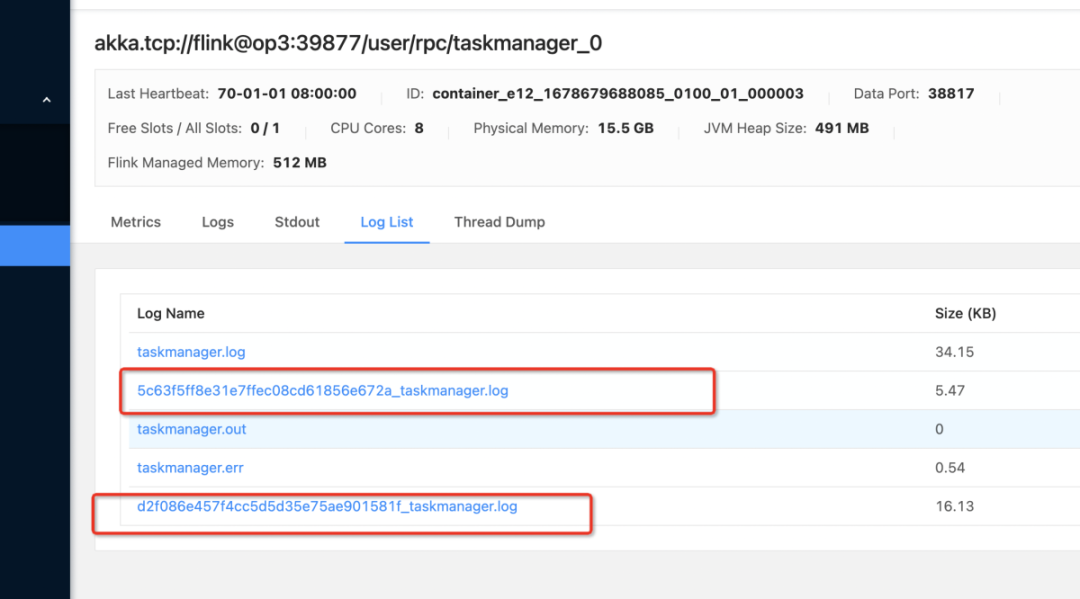Open the taskmanager.err log link
The height and width of the screenshot is (599, 1080).
pyautogui.click(x=190, y=467)
